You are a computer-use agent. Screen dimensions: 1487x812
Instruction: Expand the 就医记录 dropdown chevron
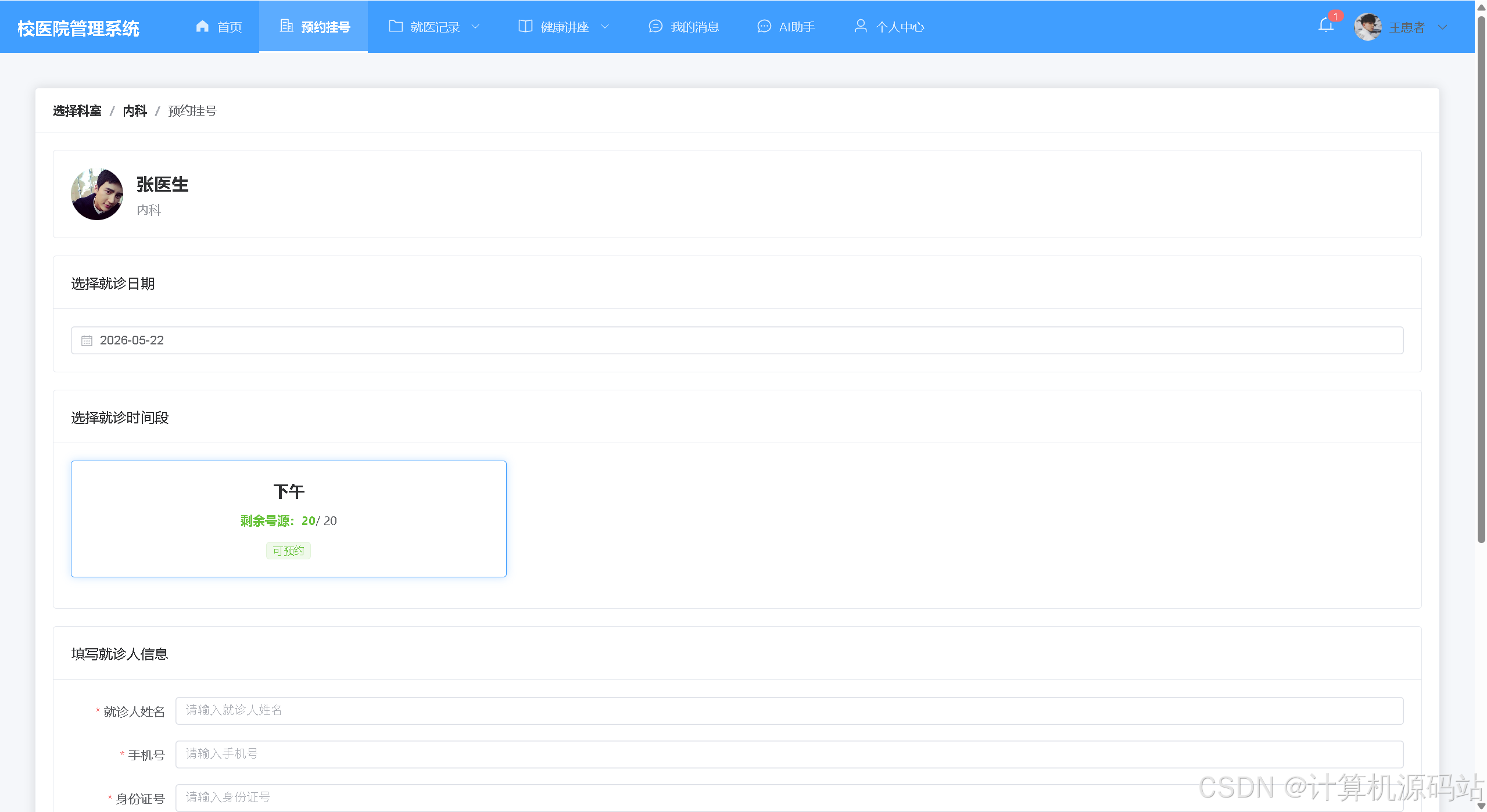point(475,27)
